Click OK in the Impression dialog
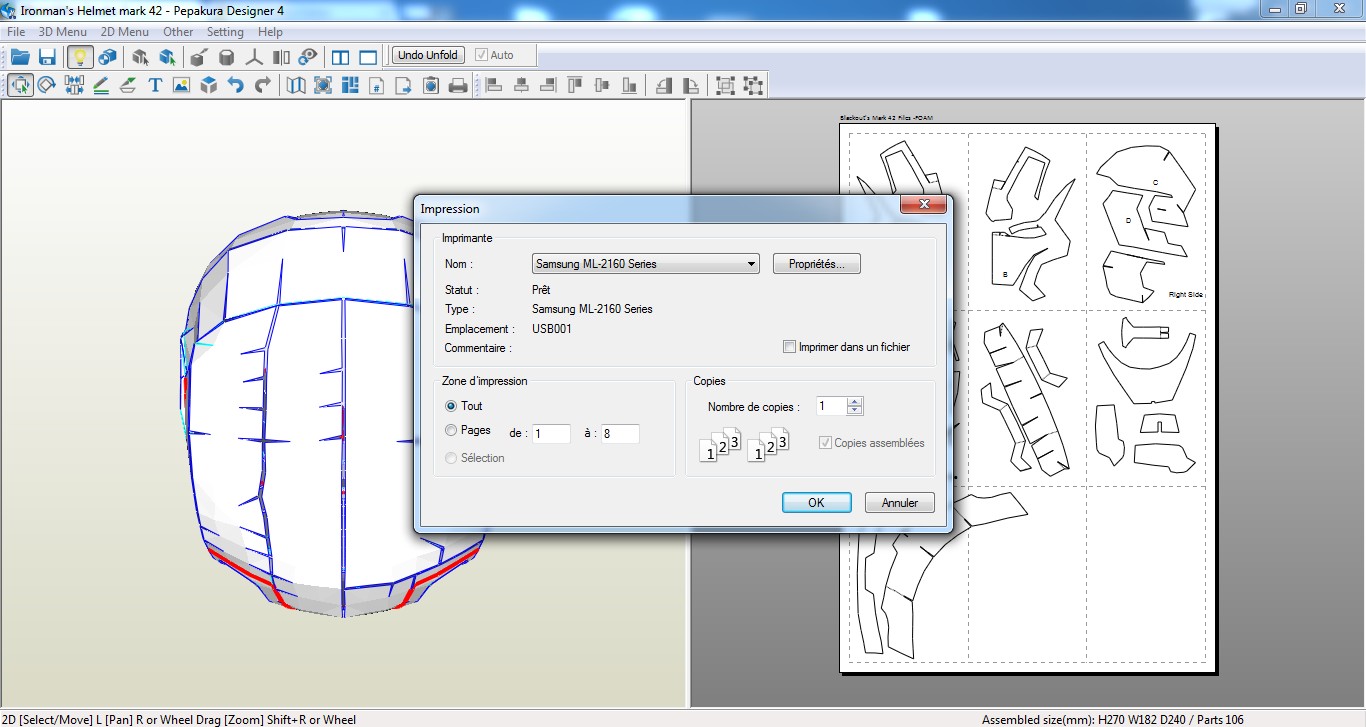The image size is (1366, 727). [x=817, y=503]
